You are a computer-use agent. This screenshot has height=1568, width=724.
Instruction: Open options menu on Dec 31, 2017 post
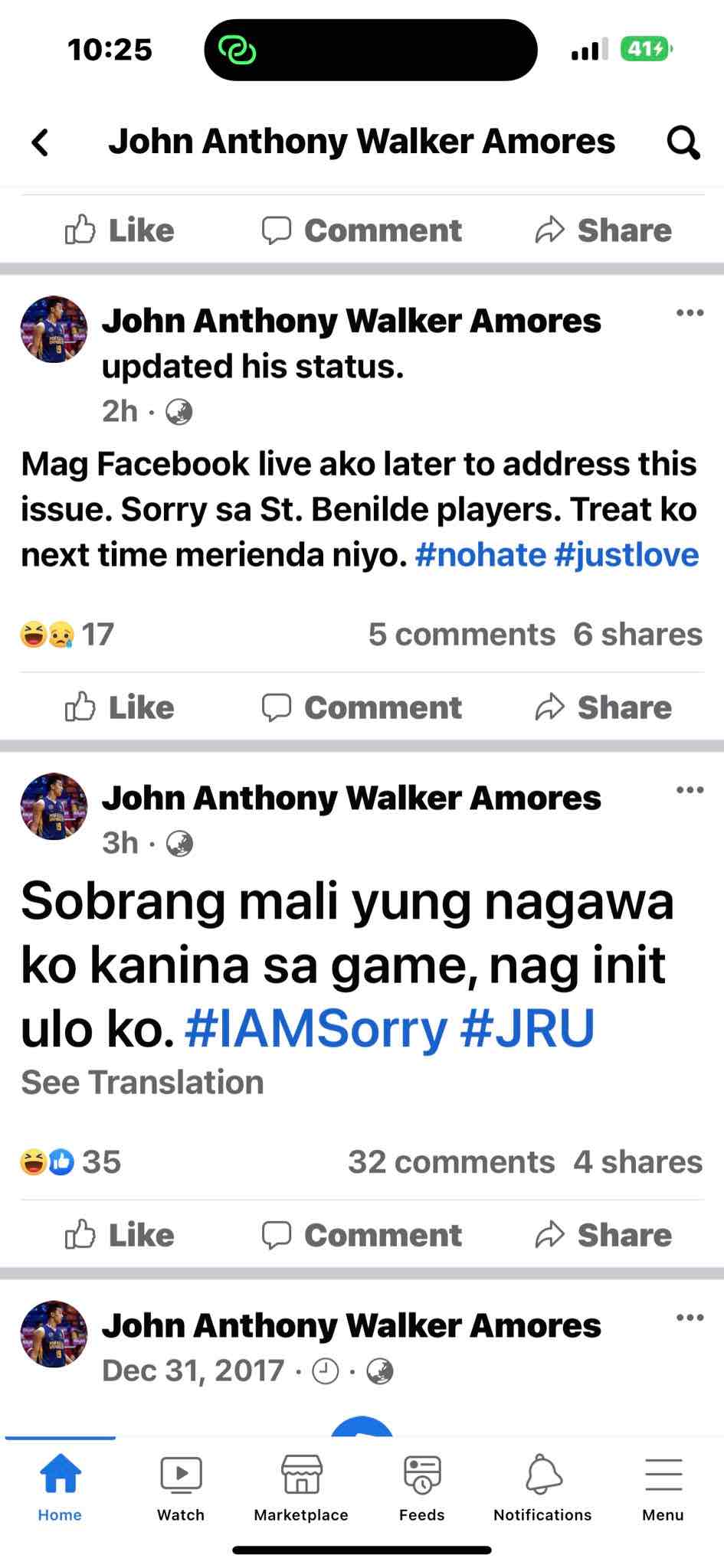tap(690, 1317)
